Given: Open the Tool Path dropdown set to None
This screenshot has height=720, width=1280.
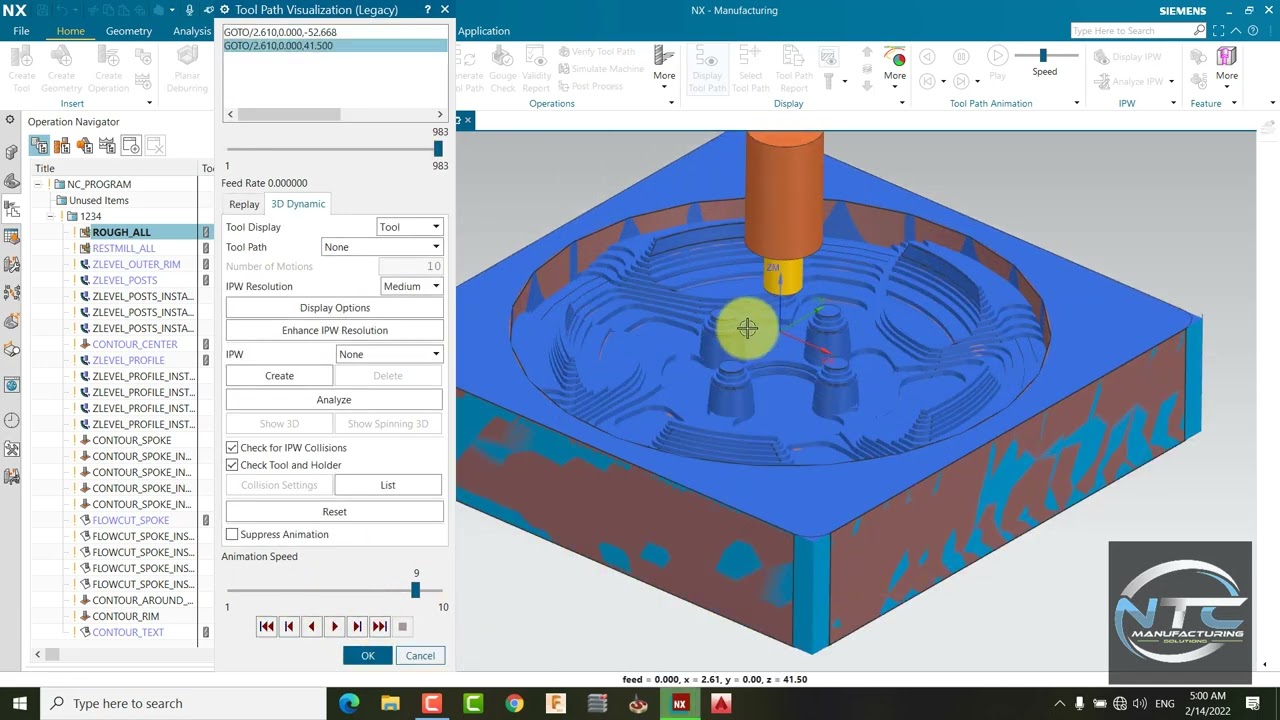Looking at the screenshot, I should pos(382,247).
